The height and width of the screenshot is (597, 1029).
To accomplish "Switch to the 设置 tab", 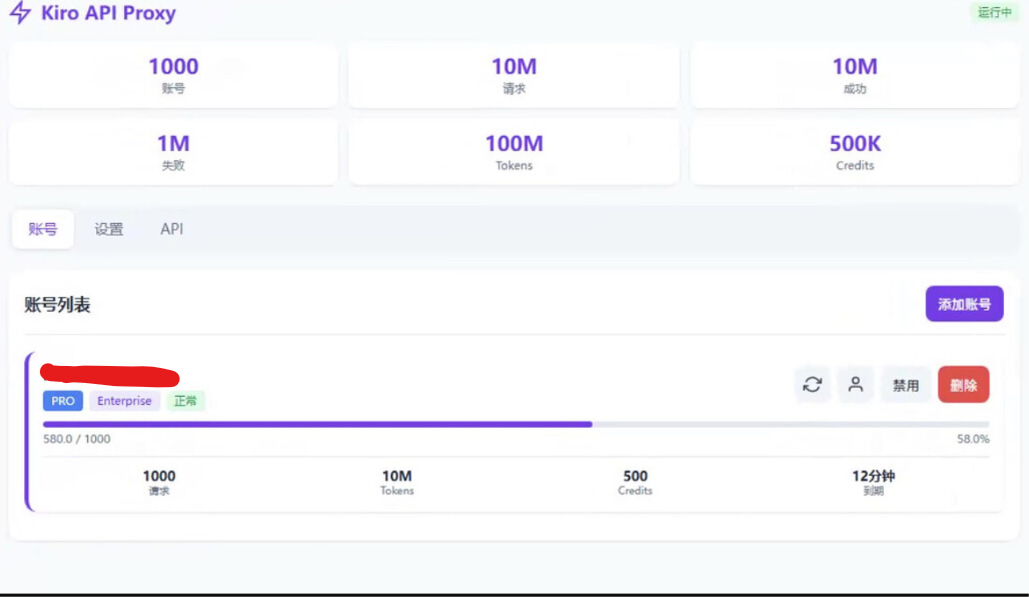I will 109,229.
